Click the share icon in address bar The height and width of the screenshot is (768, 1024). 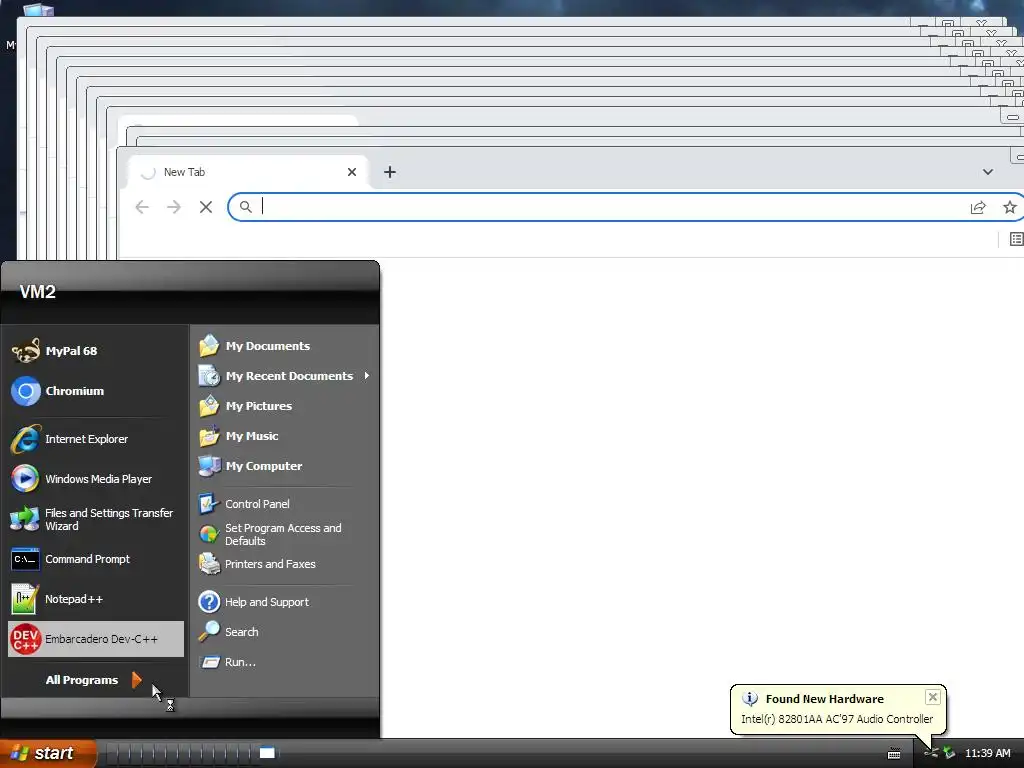978,207
